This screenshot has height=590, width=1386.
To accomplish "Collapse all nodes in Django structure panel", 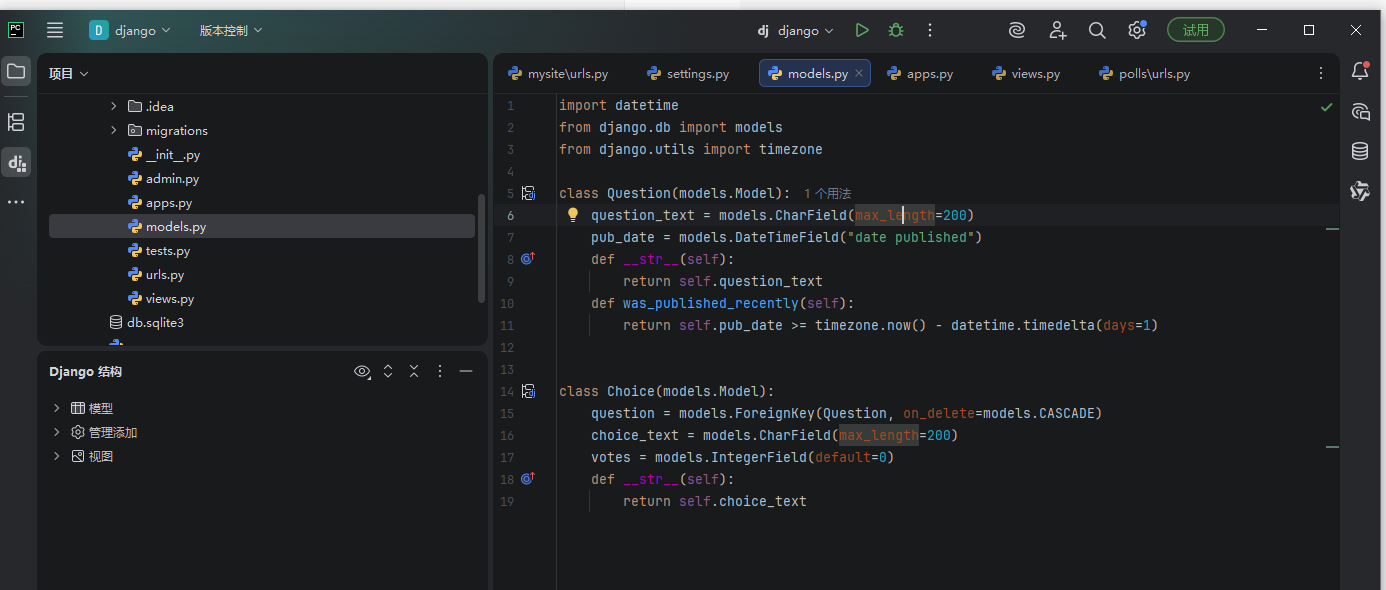I will [x=414, y=371].
